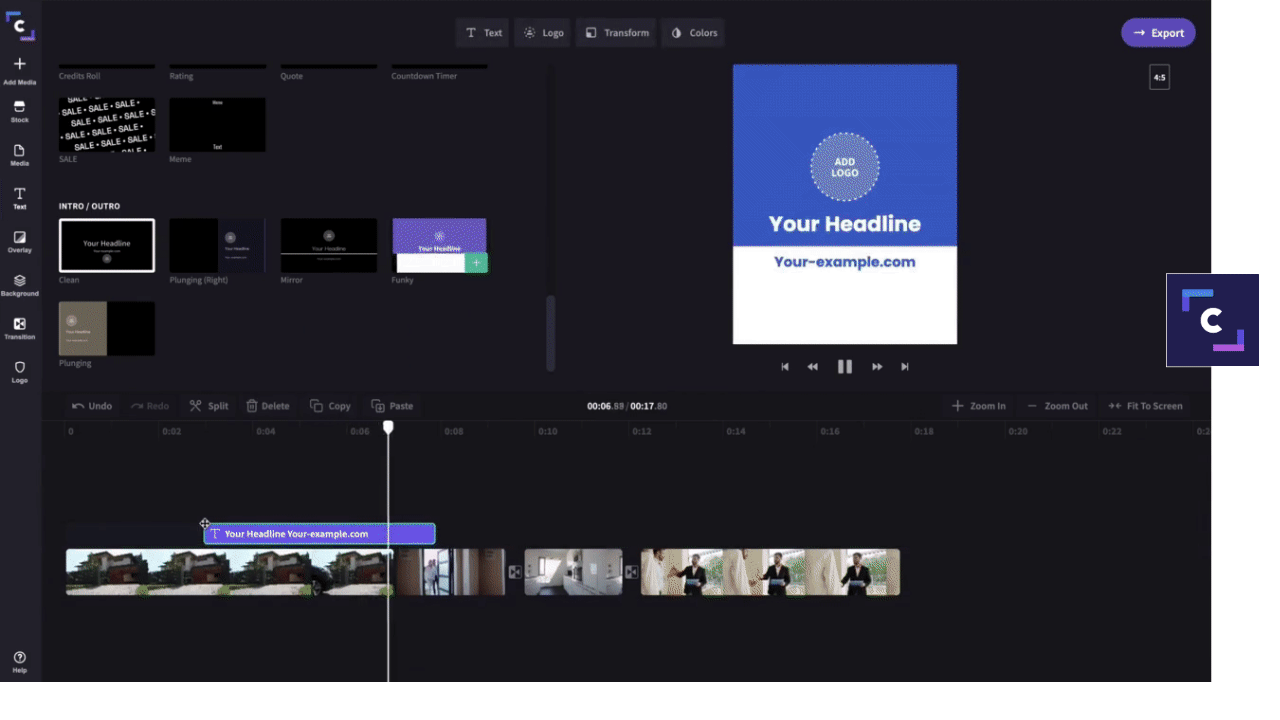Open Add Media in the sidebar
Viewport: 1280px width, 720px height.
(20, 71)
